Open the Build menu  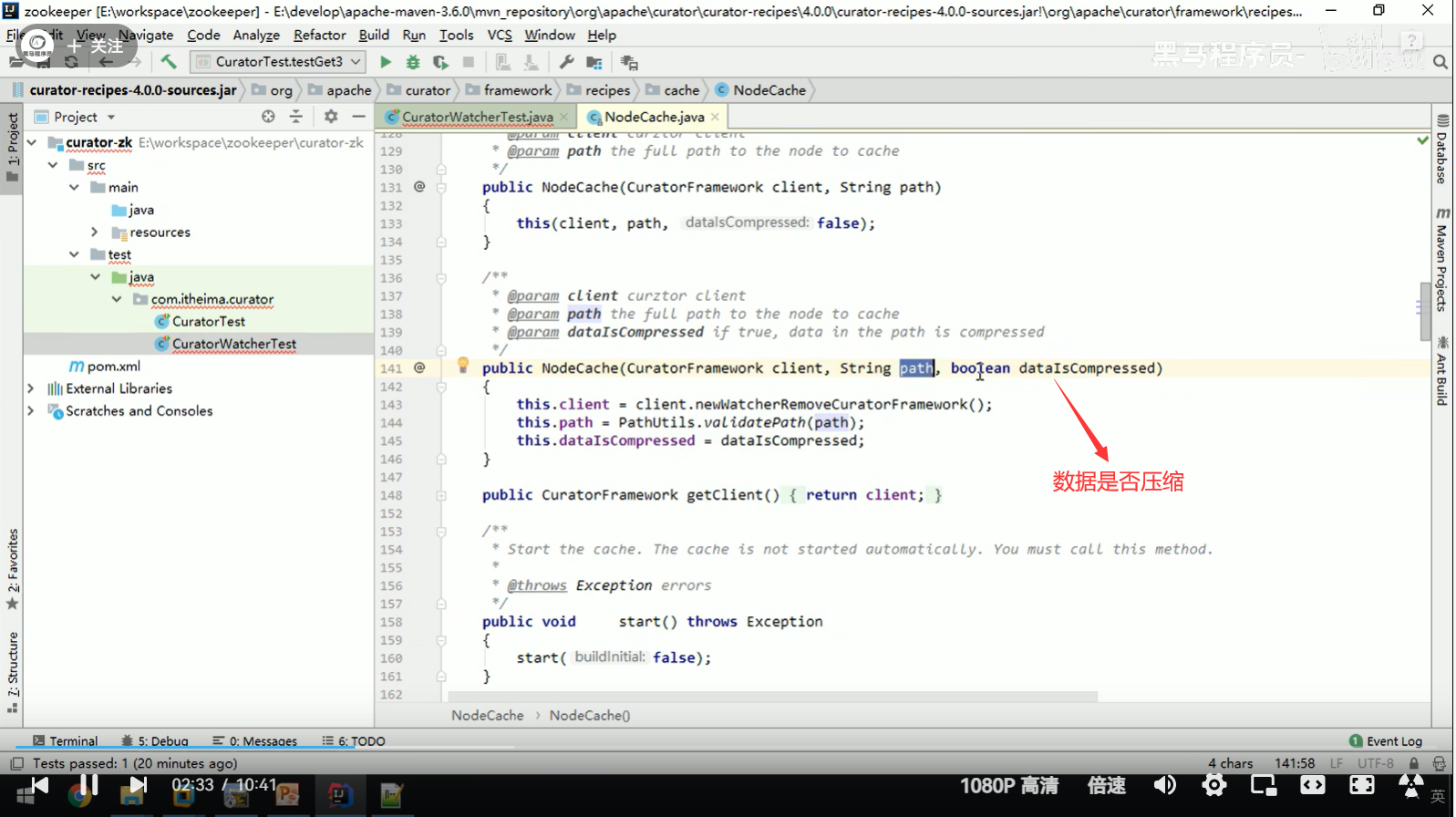tap(374, 35)
